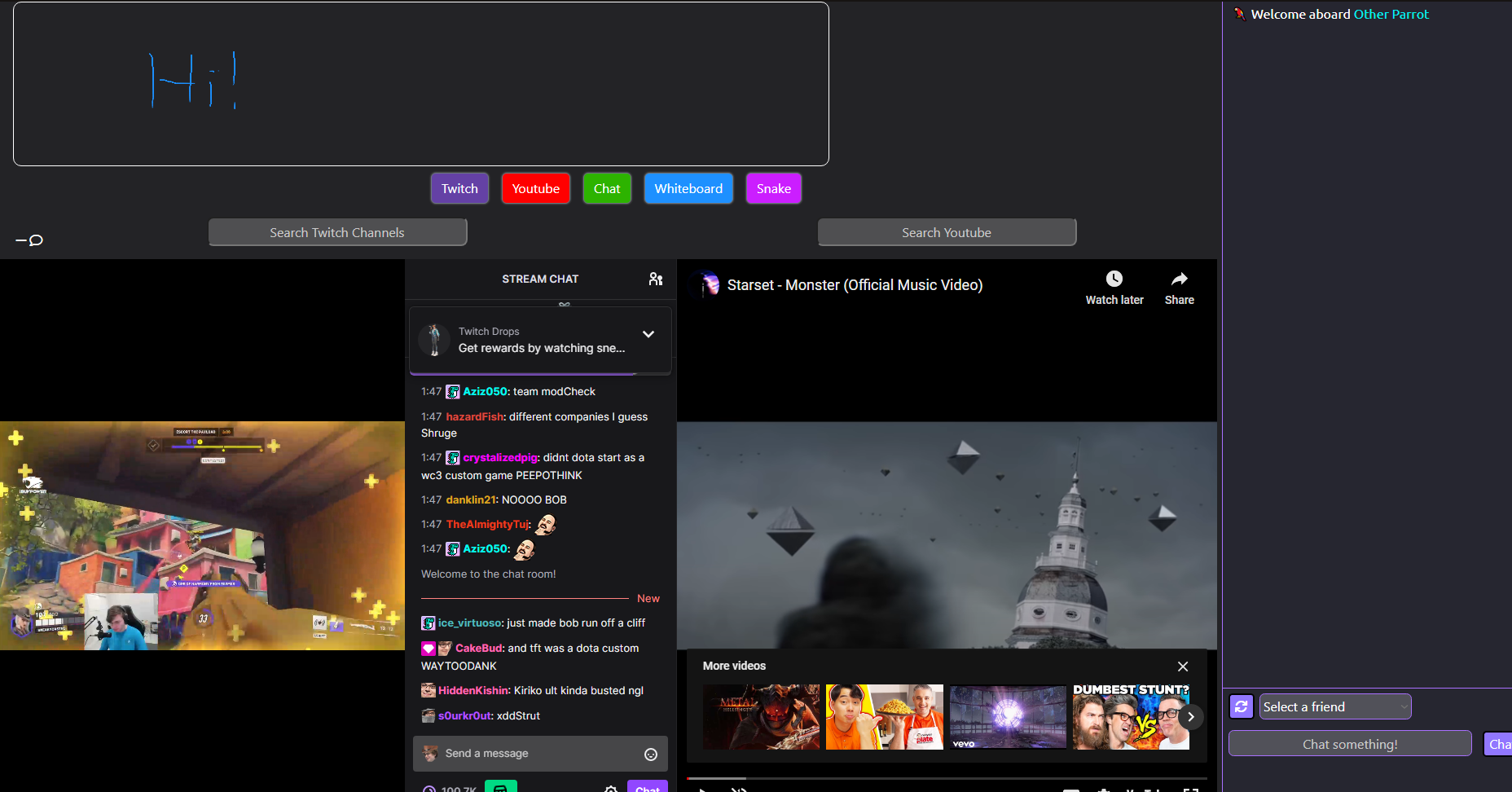Seek along the YouTube progress bar
This screenshot has width=1512, height=792.
(947, 779)
